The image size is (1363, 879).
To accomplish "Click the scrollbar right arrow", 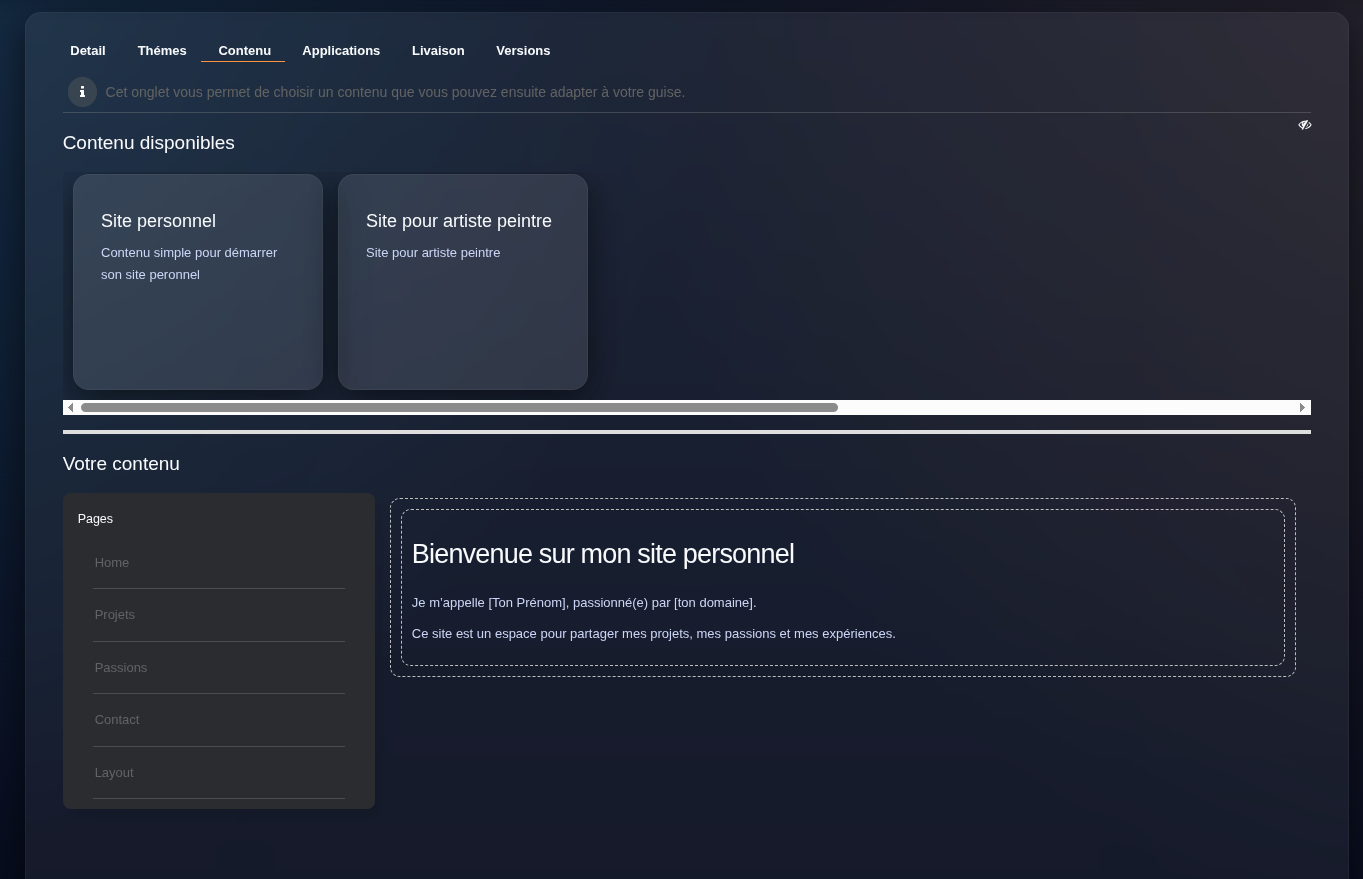I will point(1302,408).
